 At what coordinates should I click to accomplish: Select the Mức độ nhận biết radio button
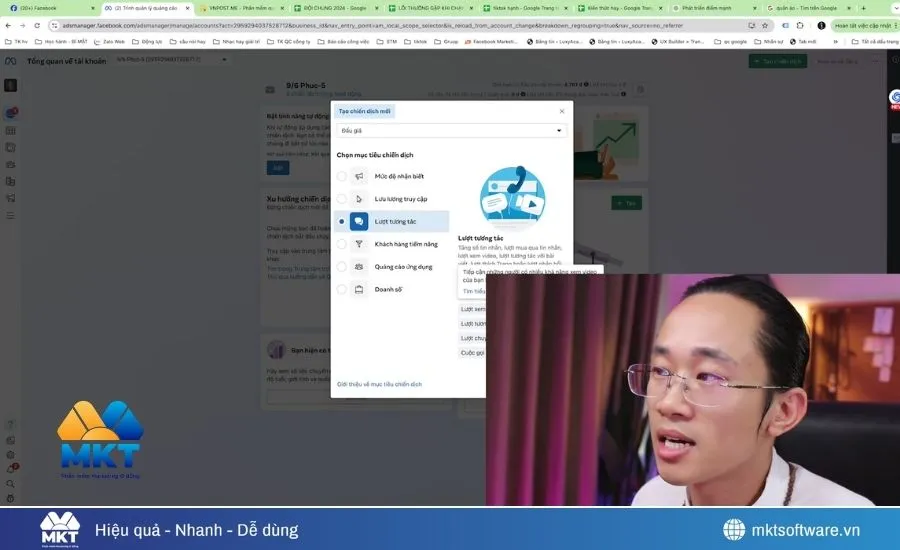coord(342,176)
